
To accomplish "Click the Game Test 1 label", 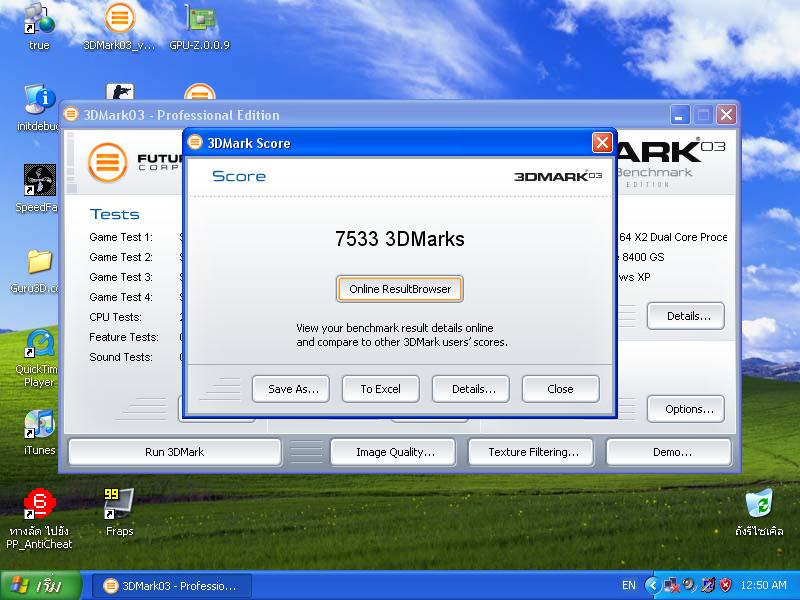I will tap(121, 237).
